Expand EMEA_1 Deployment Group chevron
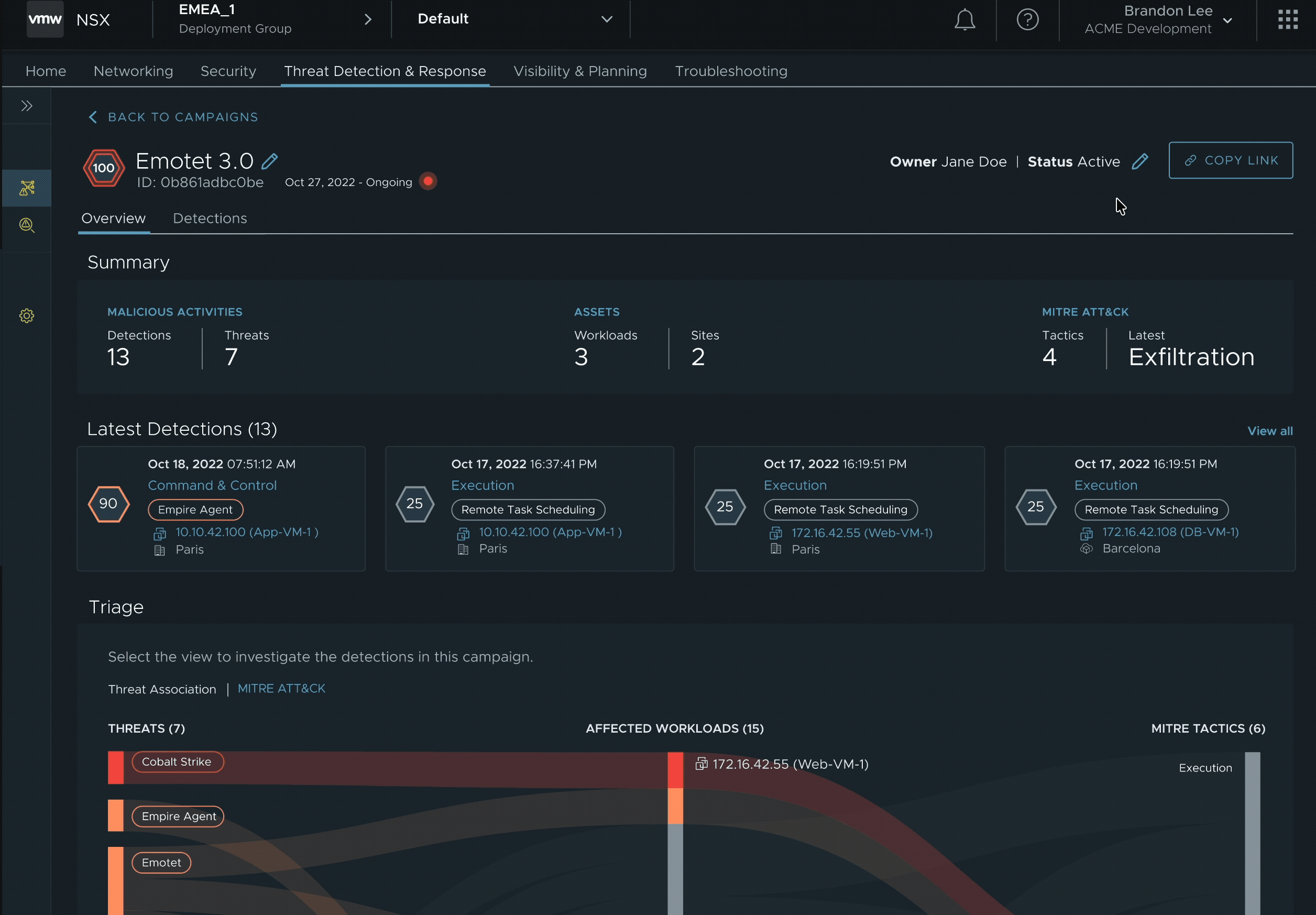This screenshot has height=915, width=1316. pos(368,20)
